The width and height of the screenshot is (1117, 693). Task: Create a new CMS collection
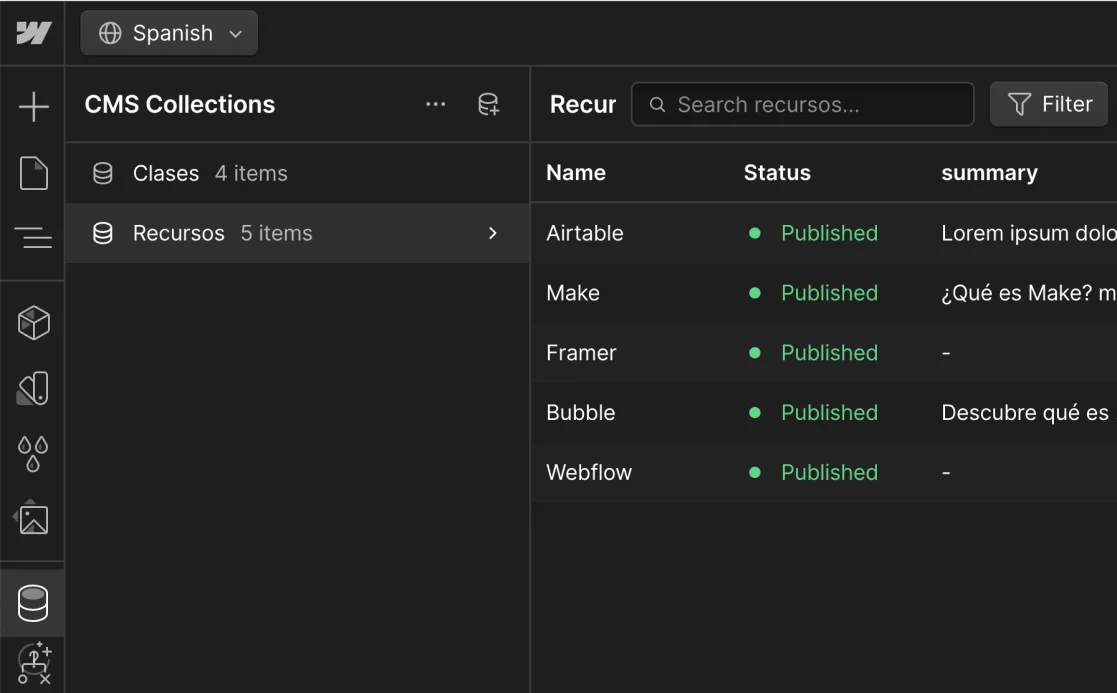(488, 104)
